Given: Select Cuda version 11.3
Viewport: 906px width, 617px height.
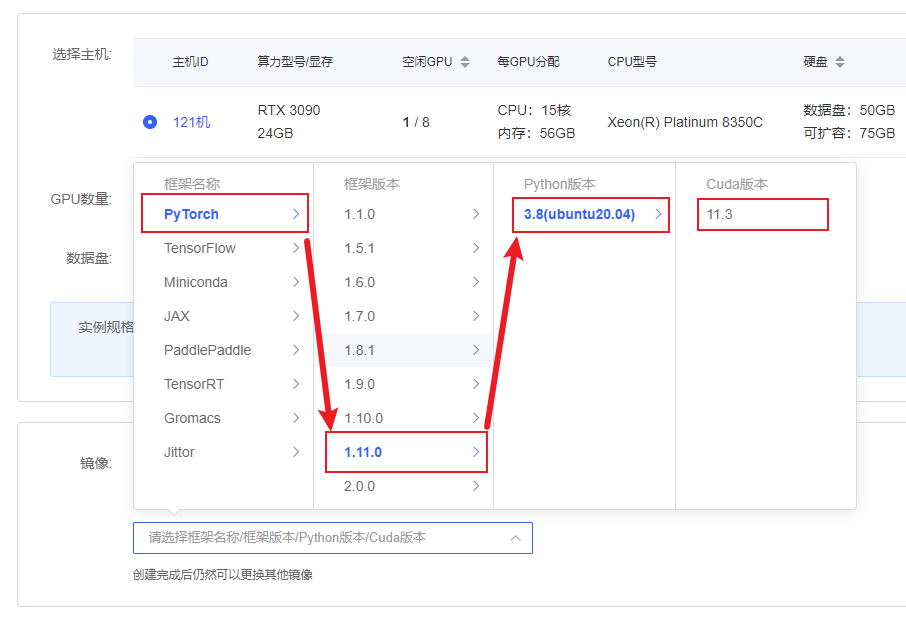Looking at the screenshot, I should pyautogui.click(x=720, y=214).
